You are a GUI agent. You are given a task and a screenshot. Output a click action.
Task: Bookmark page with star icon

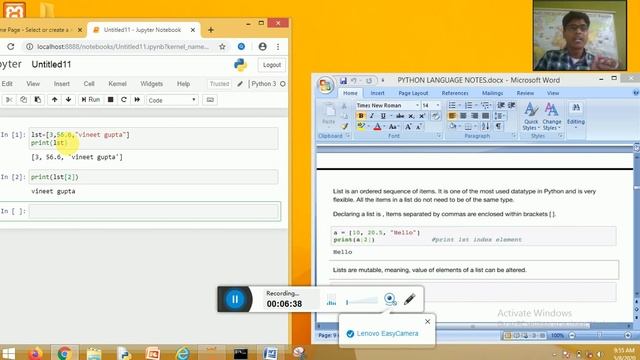(222, 47)
